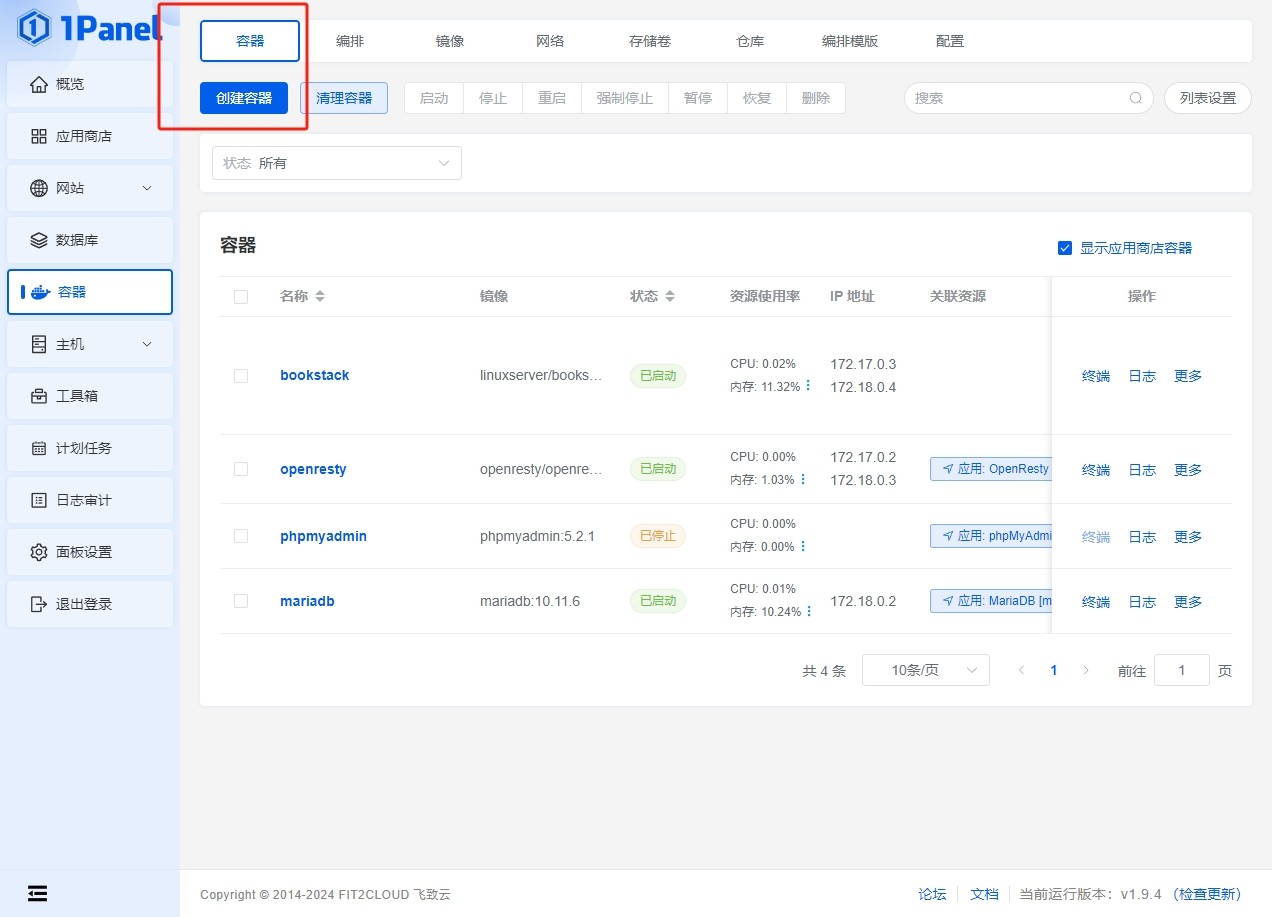
Task: Open the bookstack container name link
Action: [x=315, y=375]
